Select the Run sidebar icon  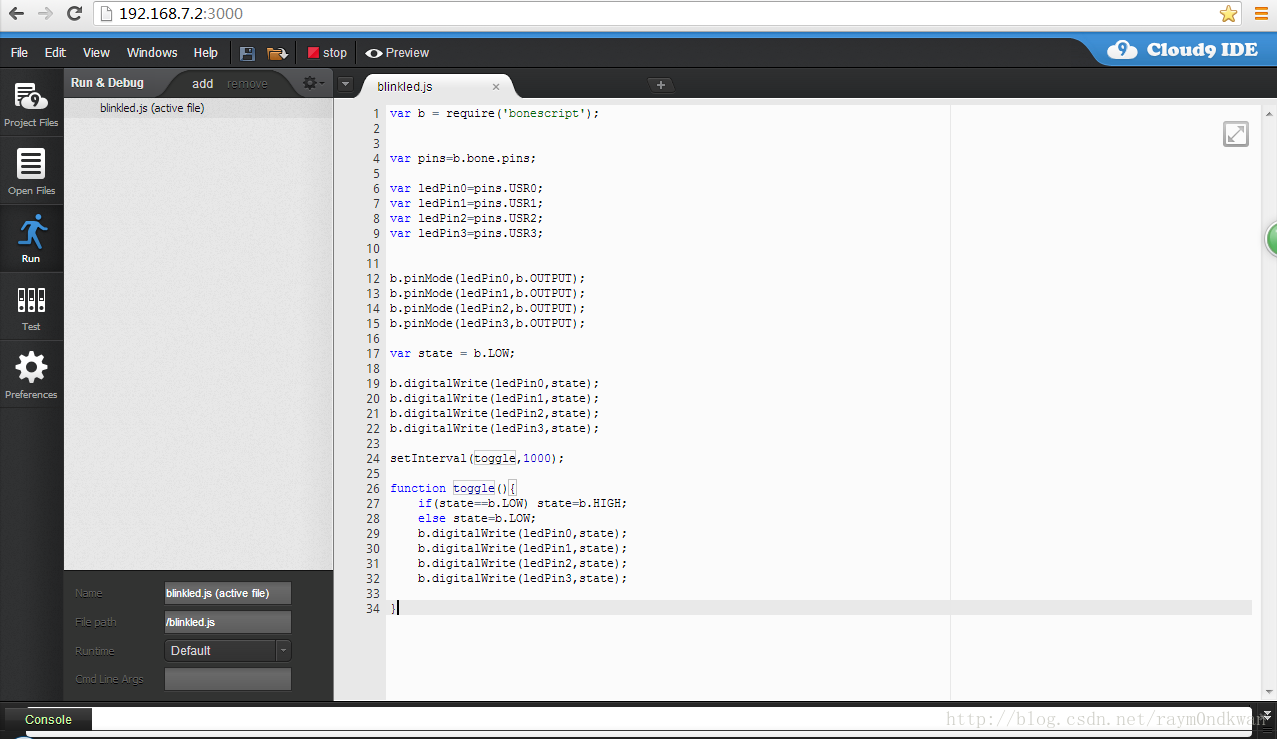point(31,239)
